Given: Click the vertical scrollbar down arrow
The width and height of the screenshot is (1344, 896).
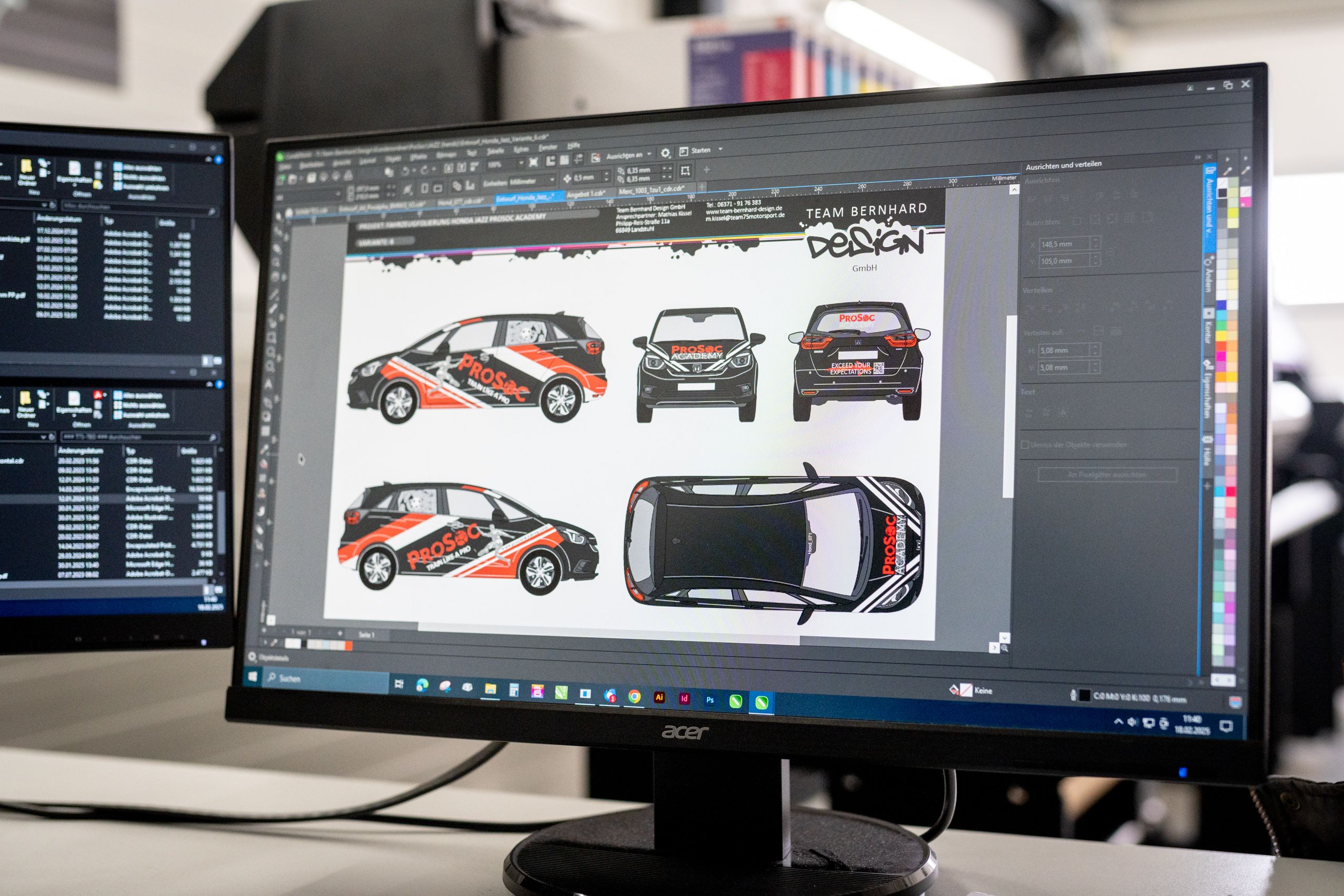Looking at the screenshot, I should pos(1004,637).
